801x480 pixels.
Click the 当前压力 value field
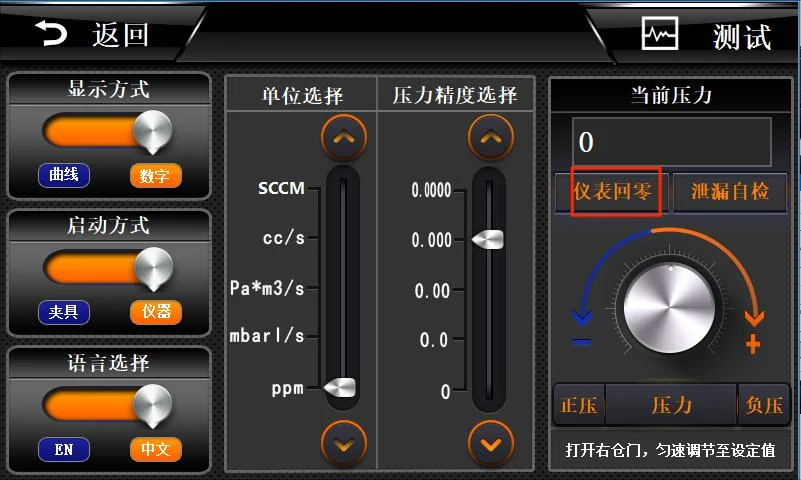671,142
